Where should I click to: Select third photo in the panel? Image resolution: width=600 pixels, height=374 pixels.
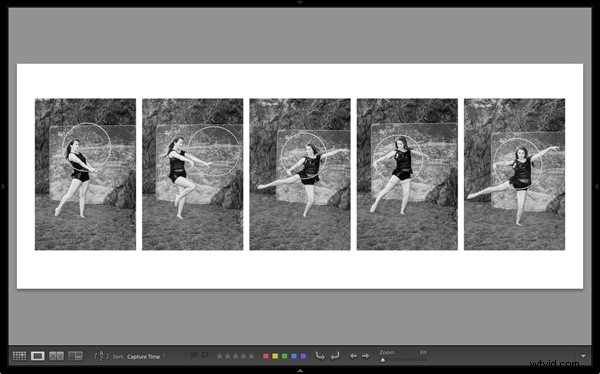300,174
